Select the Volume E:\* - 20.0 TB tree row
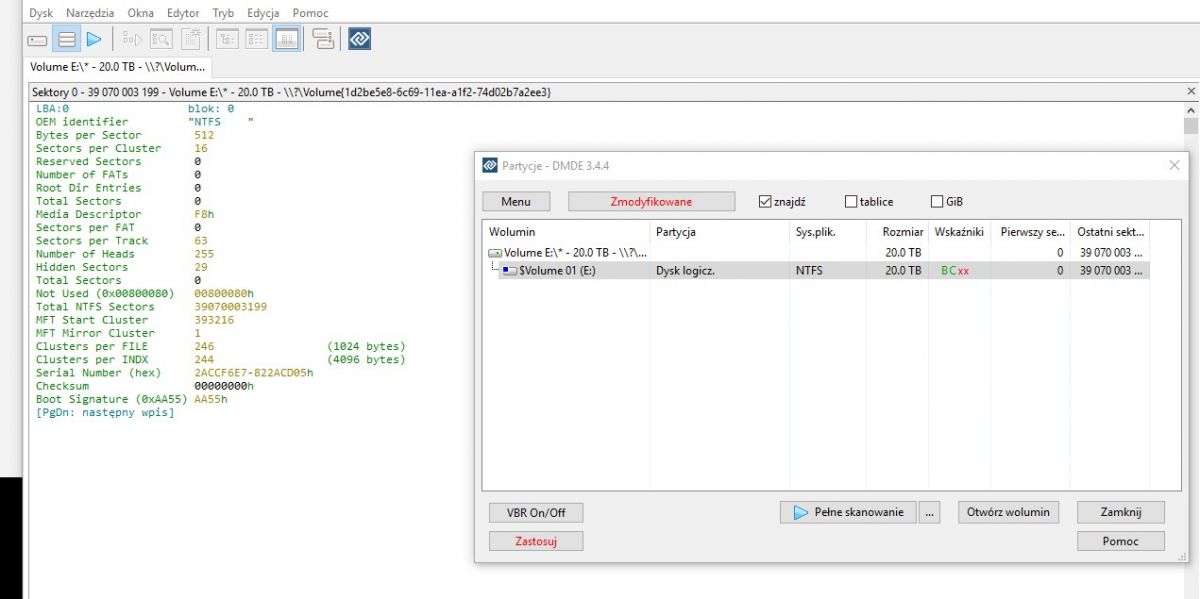This screenshot has height=599, width=1200. pyautogui.click(x=816, y=253)
